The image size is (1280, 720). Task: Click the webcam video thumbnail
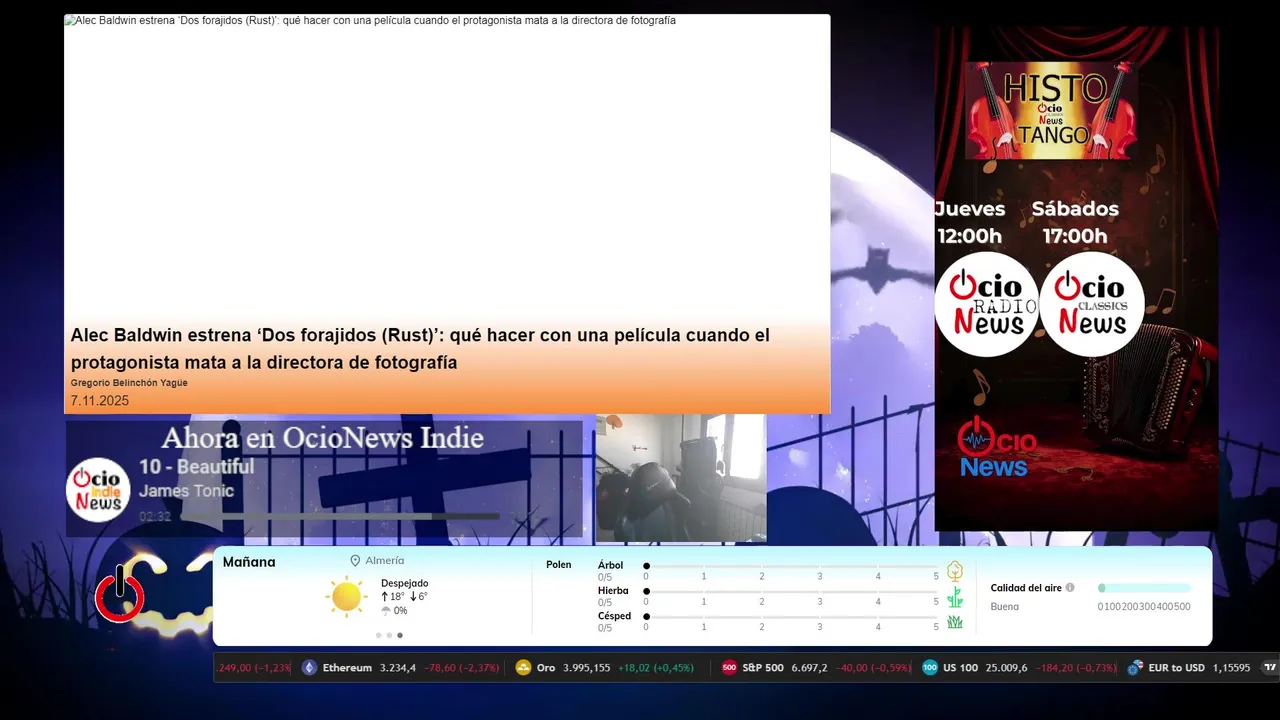pyautogui.click(x=681, y=478)
